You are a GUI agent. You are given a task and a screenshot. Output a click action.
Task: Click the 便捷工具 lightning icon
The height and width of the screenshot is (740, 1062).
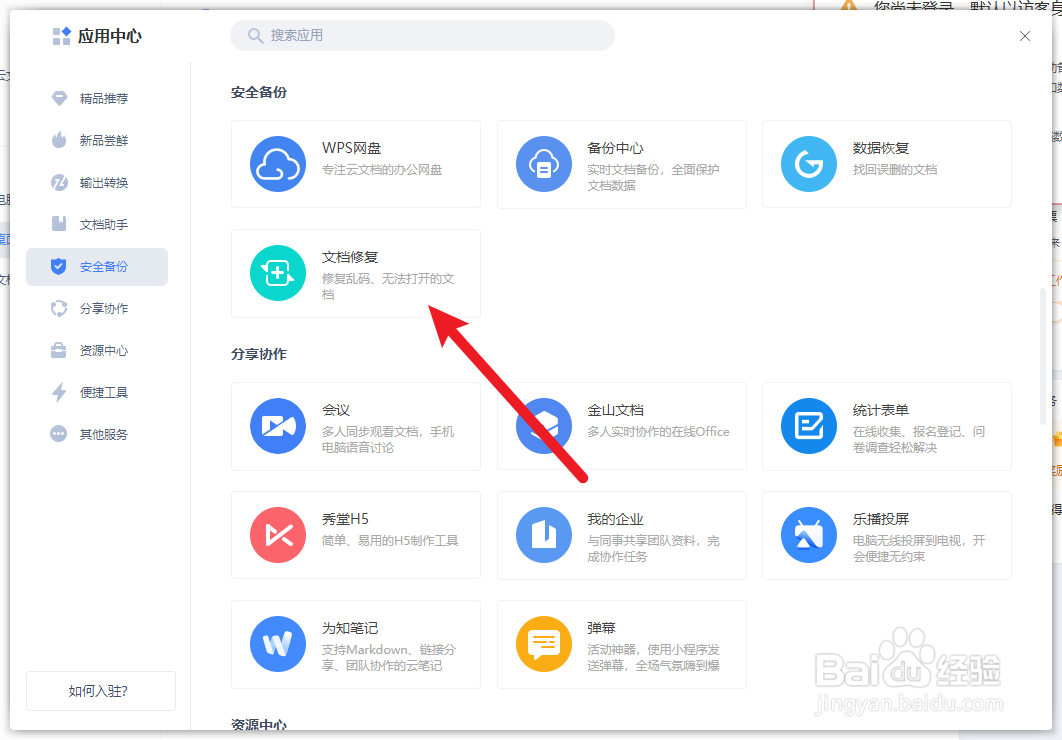click(x=60, y=392)
